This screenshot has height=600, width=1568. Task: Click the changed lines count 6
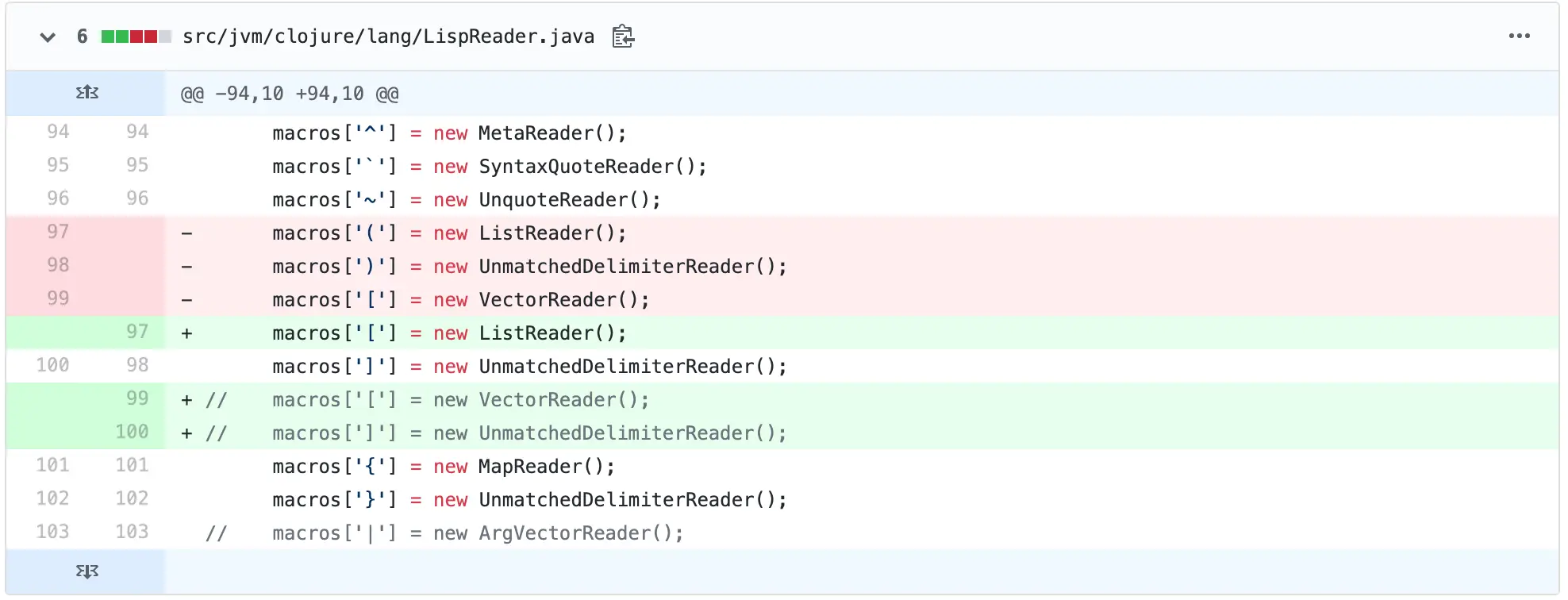click(82, 37)
